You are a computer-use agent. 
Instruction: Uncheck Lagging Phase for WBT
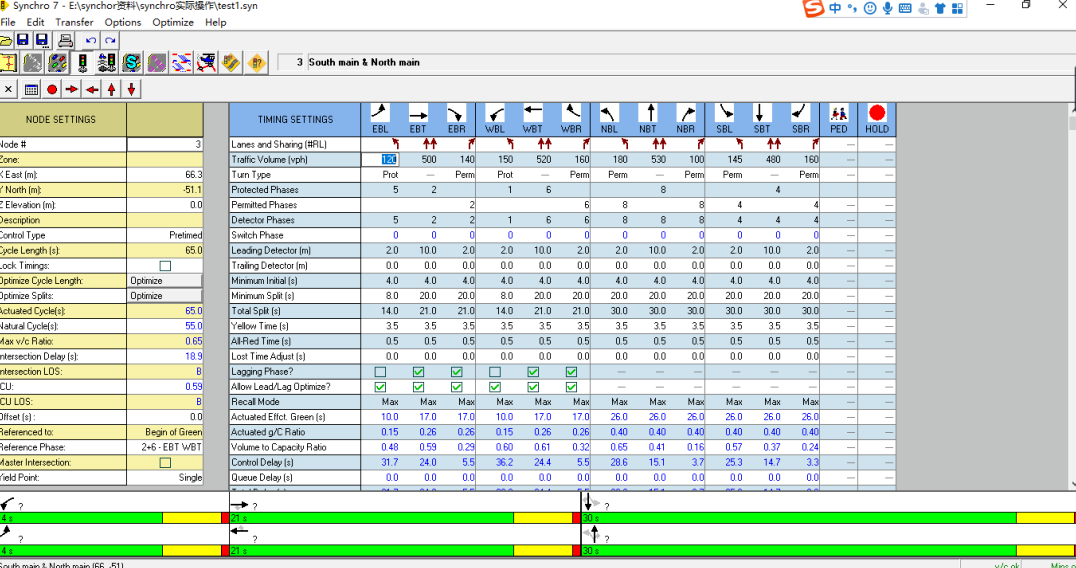(533, 372)
